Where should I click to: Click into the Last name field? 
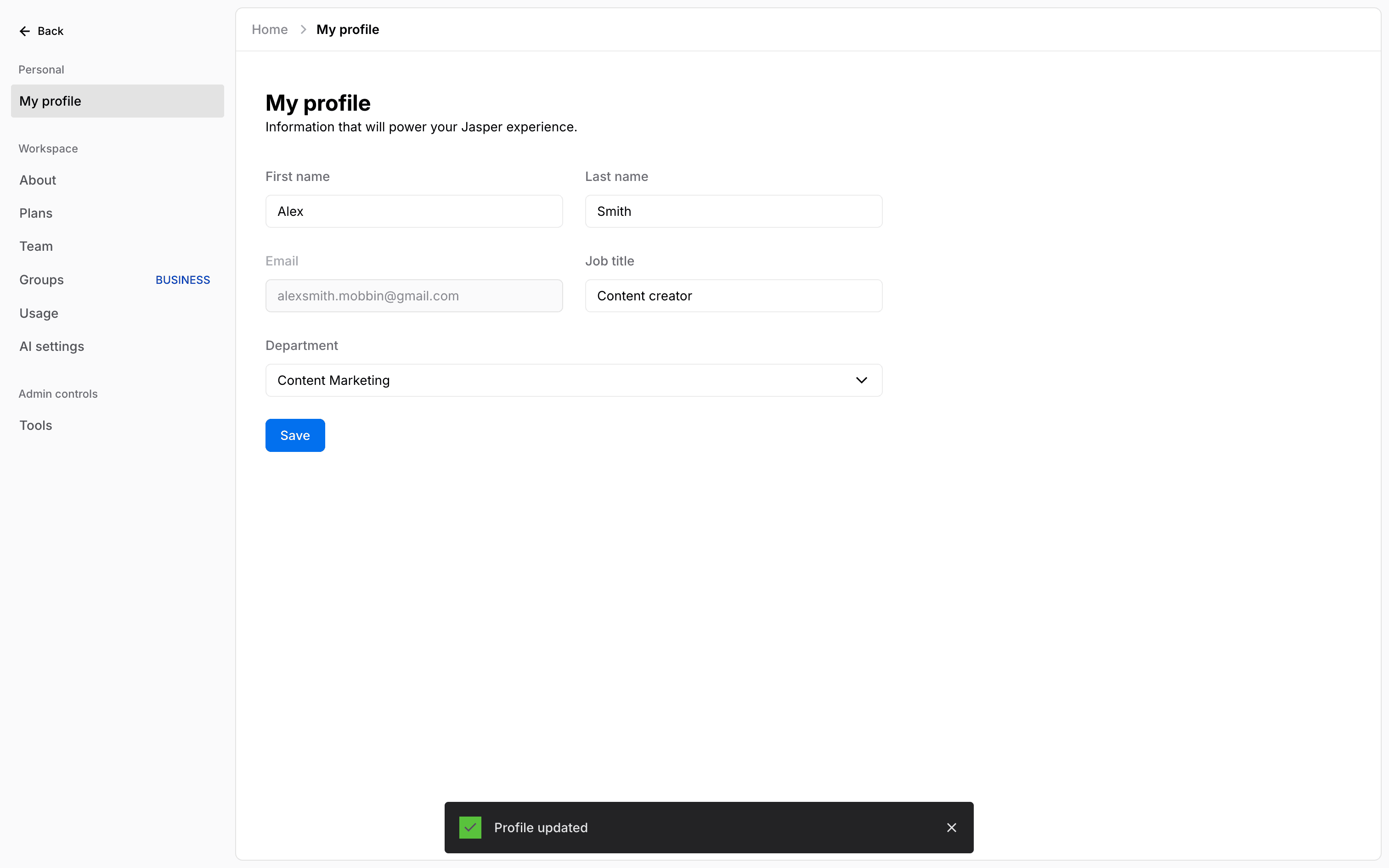coord(733,211)
